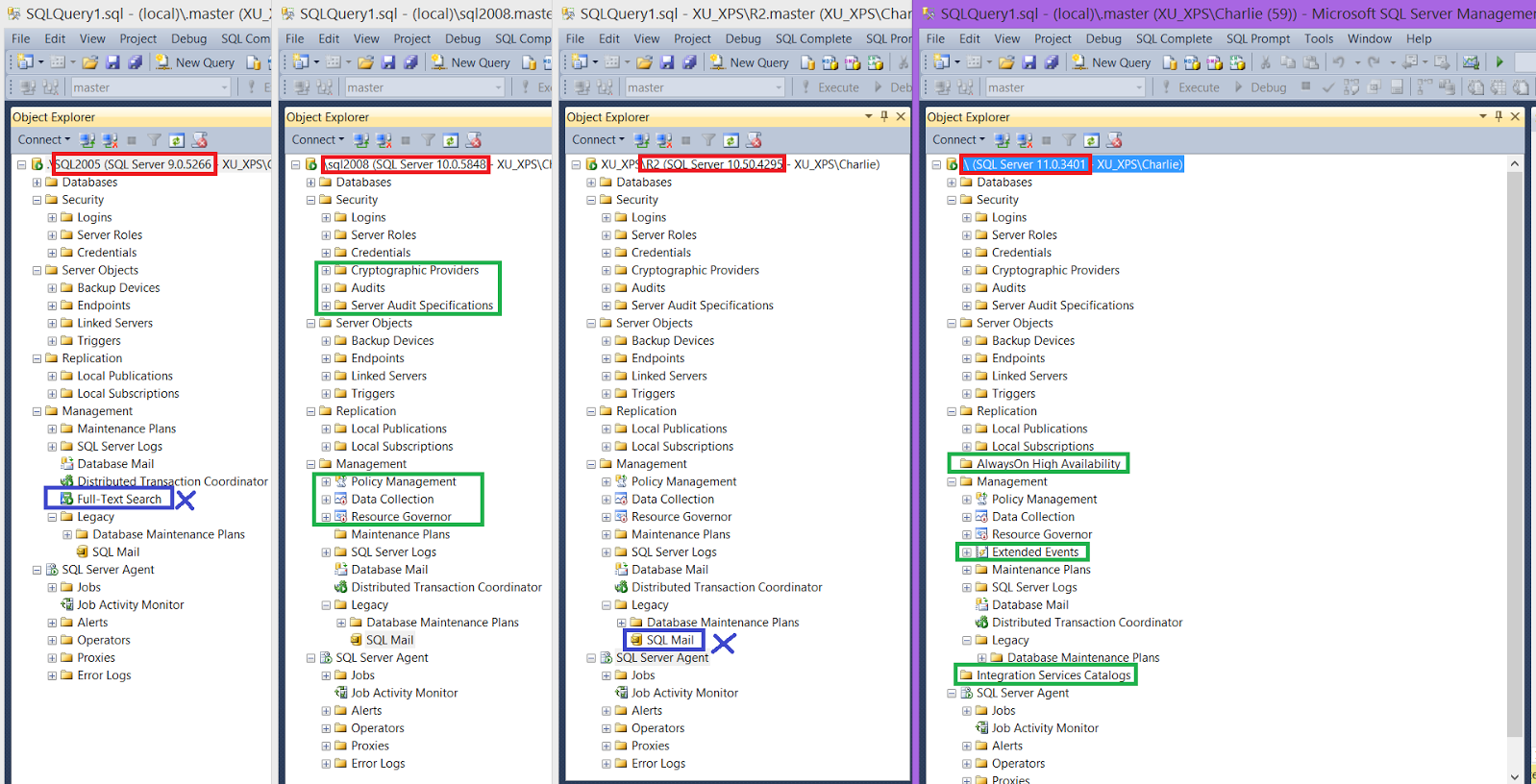Click Refresh icon in SQL2005 Object Explorer

(x=176, y=140)
